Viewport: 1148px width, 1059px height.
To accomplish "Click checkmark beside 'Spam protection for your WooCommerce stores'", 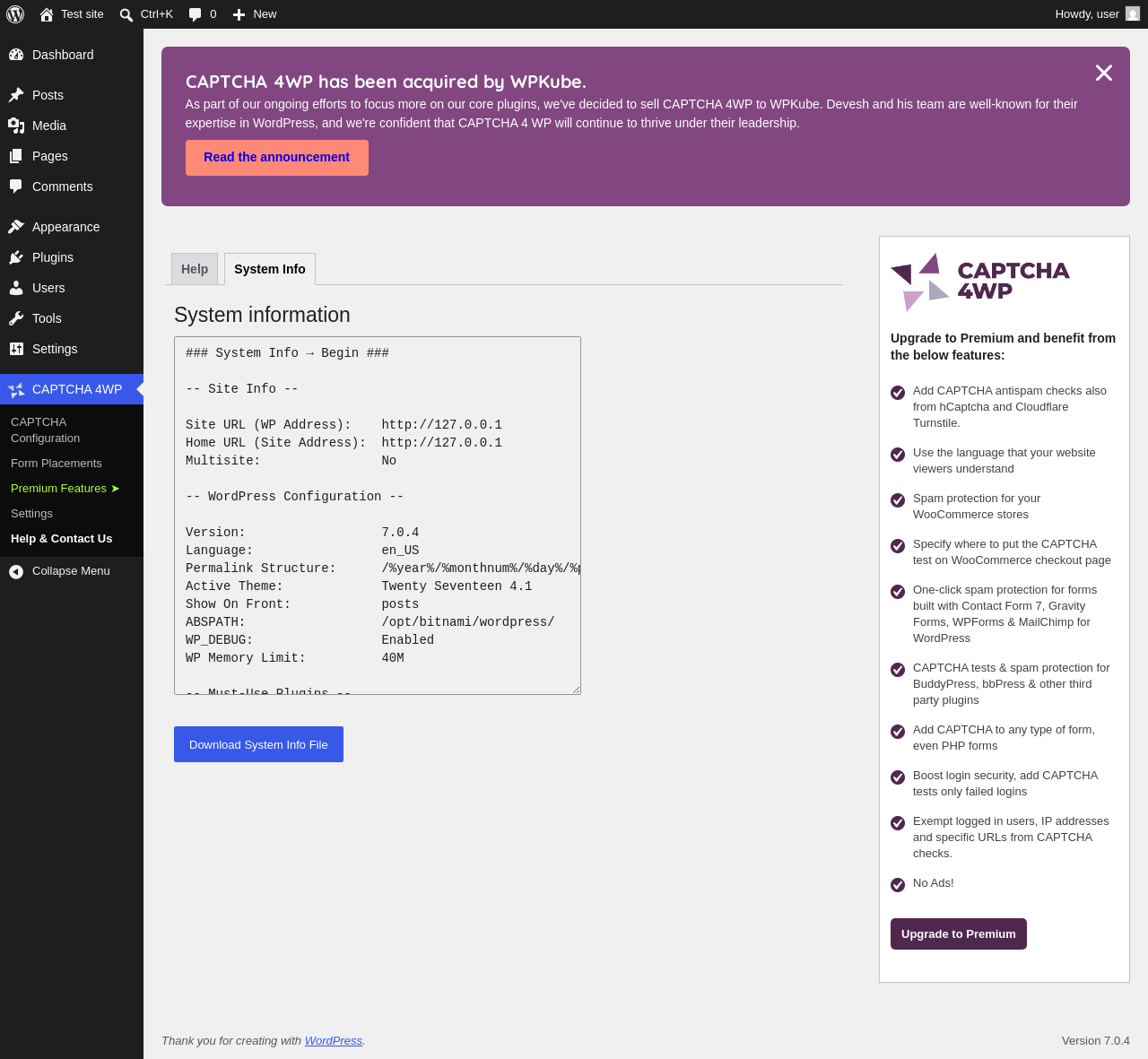I will (x=898, y=500).
